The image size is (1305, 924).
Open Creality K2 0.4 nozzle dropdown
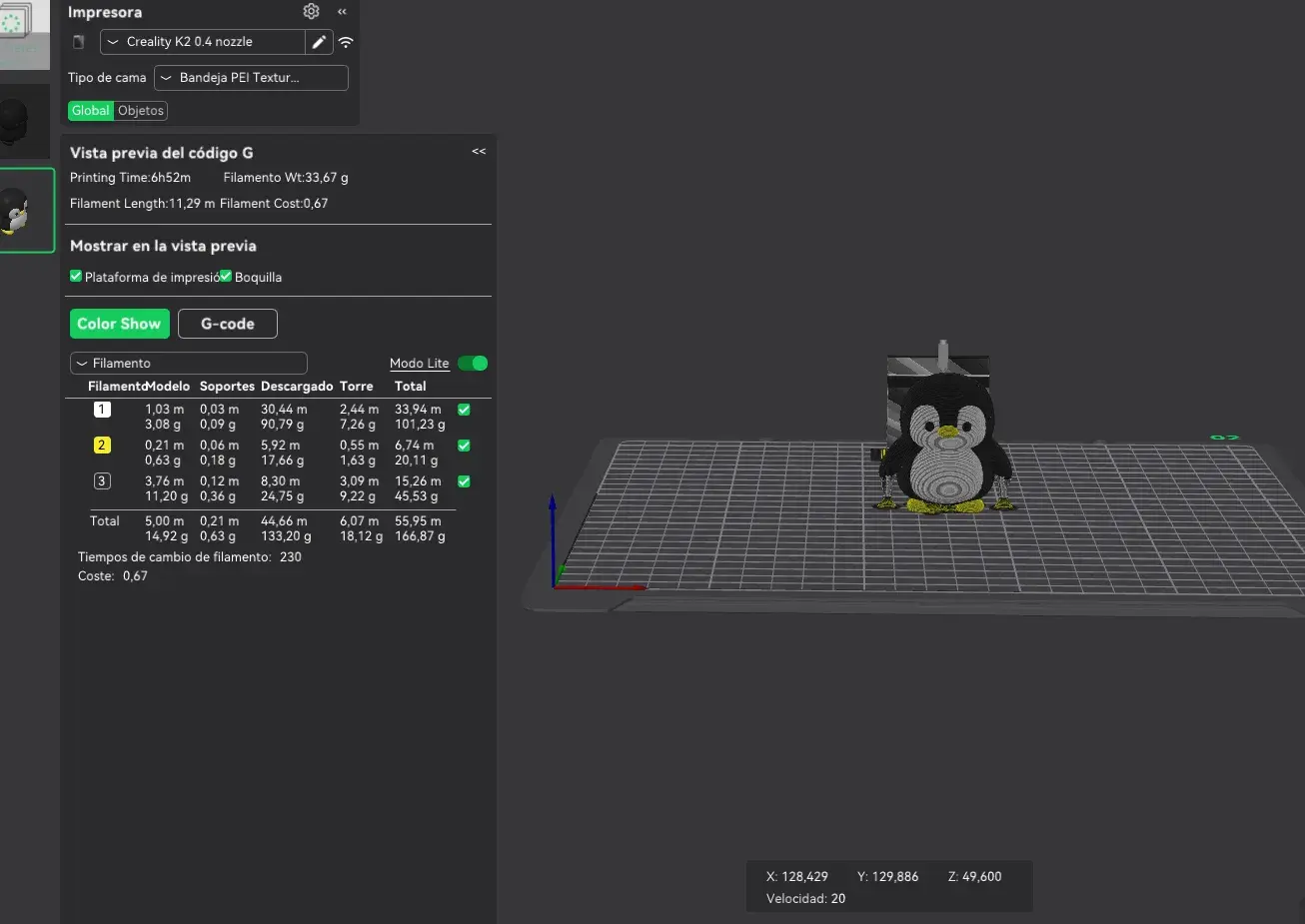click(x=203, y=42)
